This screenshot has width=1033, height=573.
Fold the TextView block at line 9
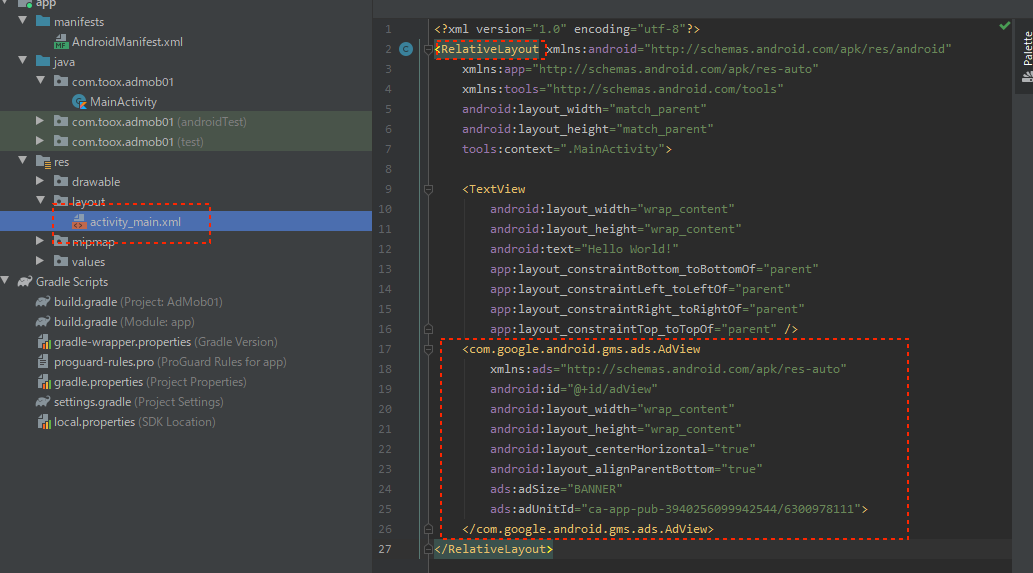(428, 190)
